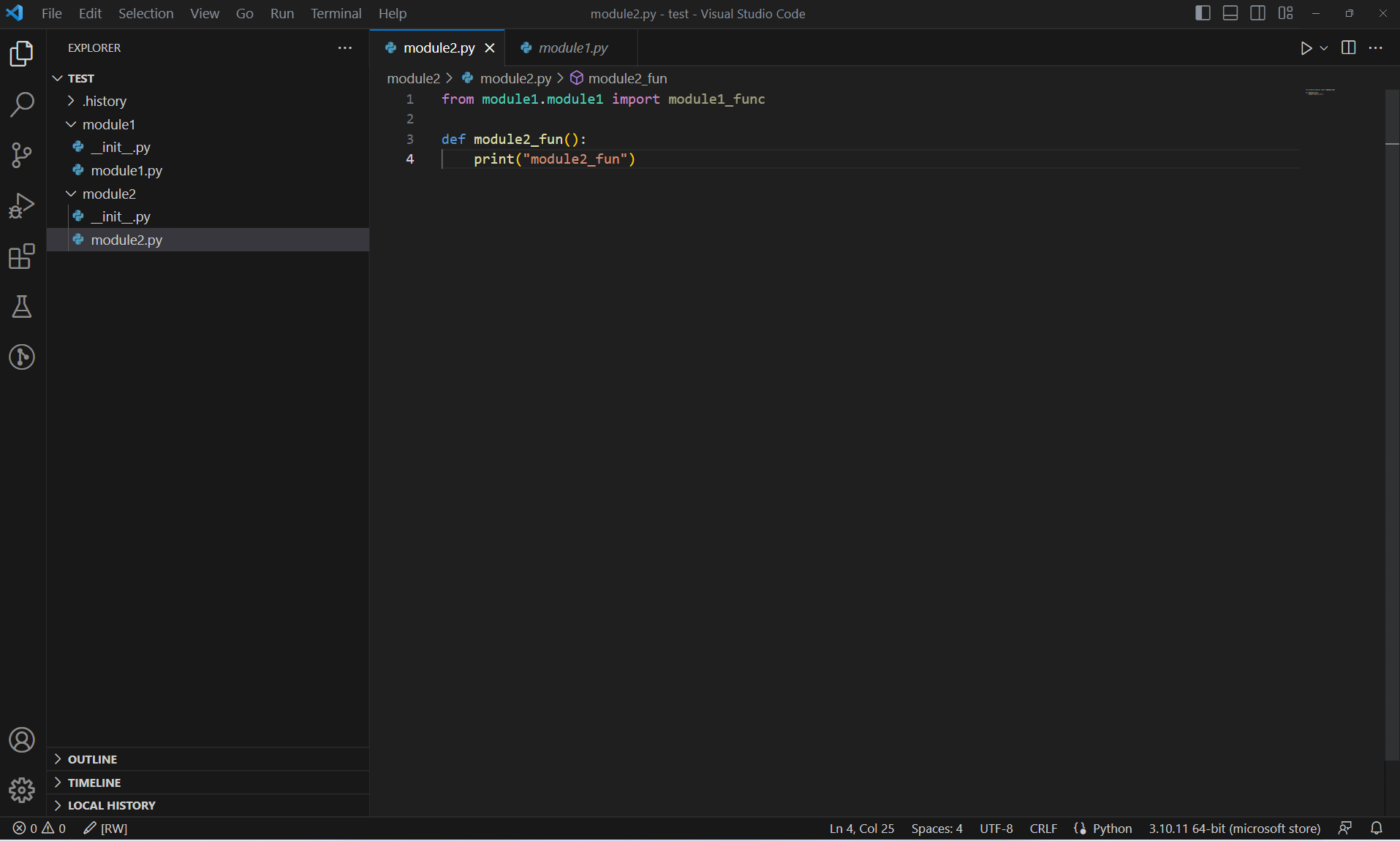The image size is (1400, 841).
Task: Open __init__.py under module1 folder
Action: (x=208, y=147)
